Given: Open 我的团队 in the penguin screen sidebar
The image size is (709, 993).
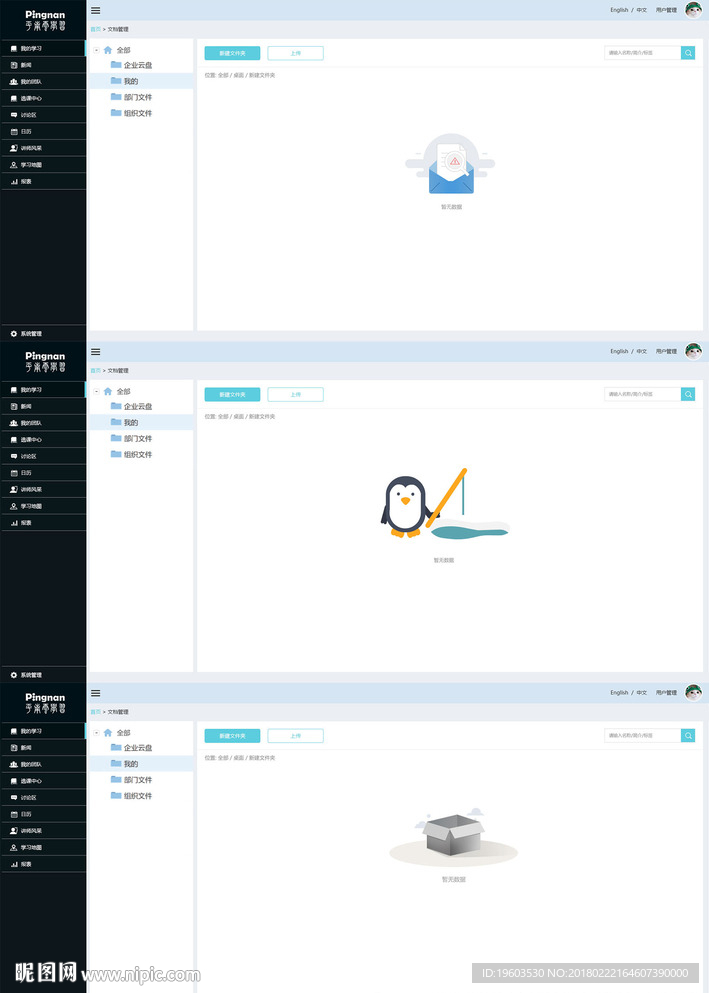Looking at the screenshot, I should pos(42,422).
